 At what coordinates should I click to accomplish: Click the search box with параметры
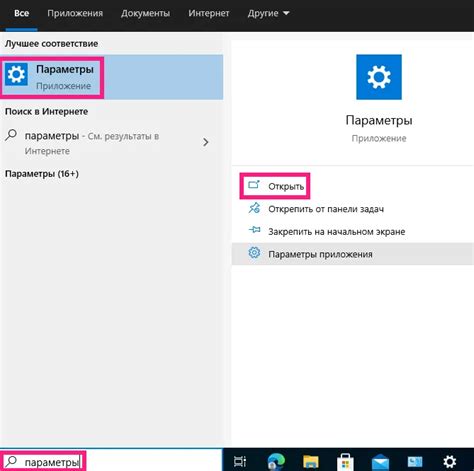111,461
